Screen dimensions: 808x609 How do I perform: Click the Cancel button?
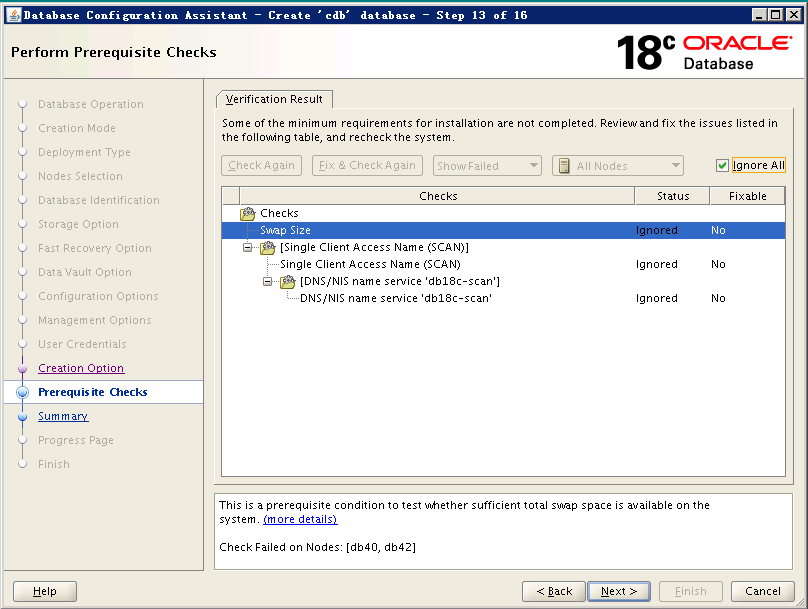pyautogui.click(x=763, y=591)
